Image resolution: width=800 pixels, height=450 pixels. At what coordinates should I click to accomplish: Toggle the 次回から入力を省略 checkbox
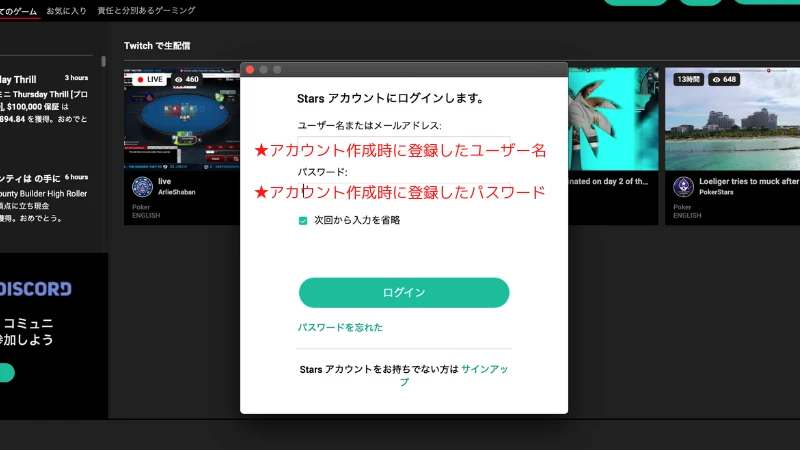(303, 220)
